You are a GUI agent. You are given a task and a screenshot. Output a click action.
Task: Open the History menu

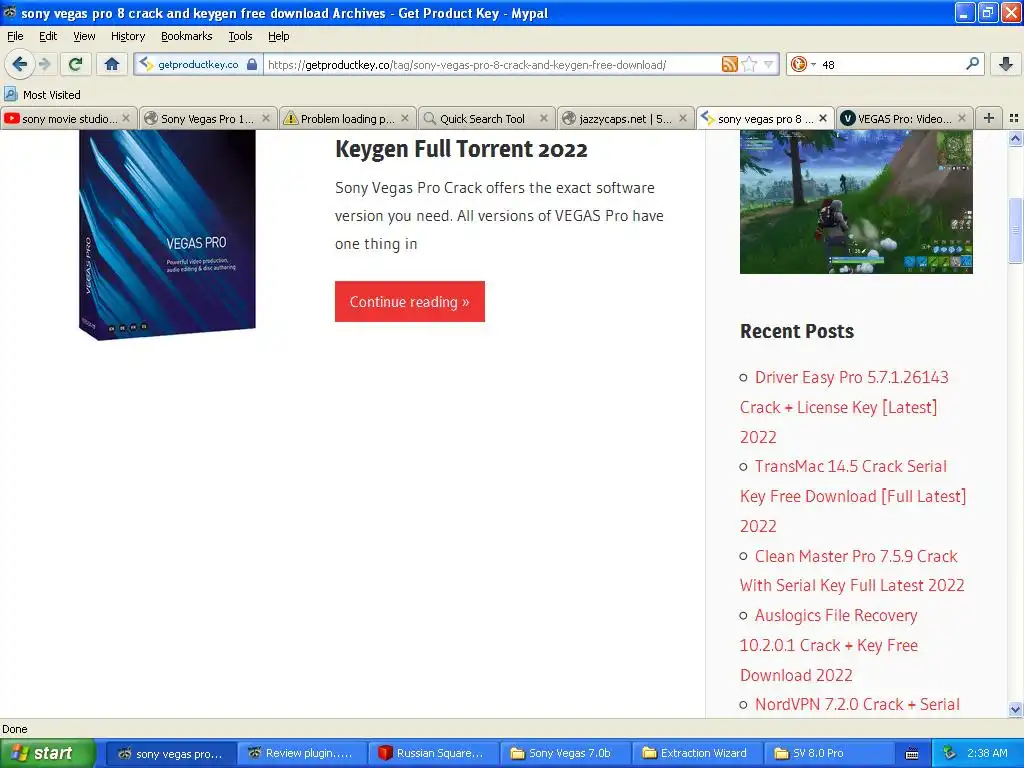tap(127, 36)
